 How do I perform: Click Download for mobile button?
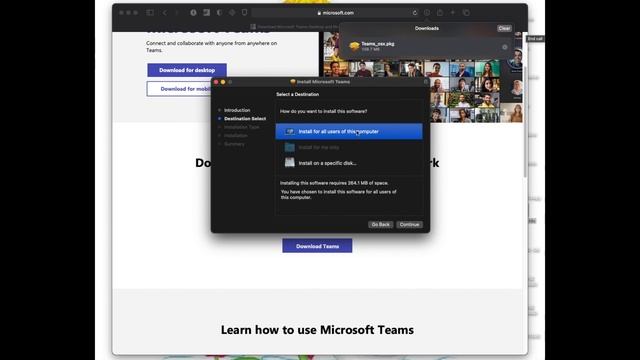click(179, 89)
